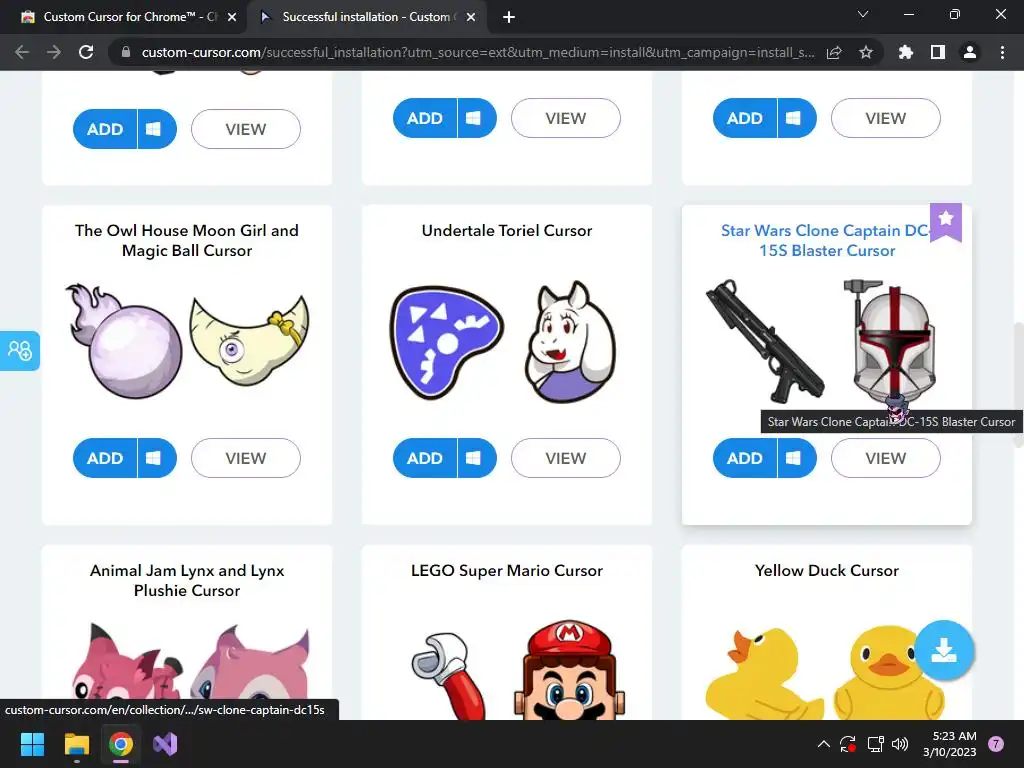Open Visual Studio from the taskbar

click(x=165, y=744)
